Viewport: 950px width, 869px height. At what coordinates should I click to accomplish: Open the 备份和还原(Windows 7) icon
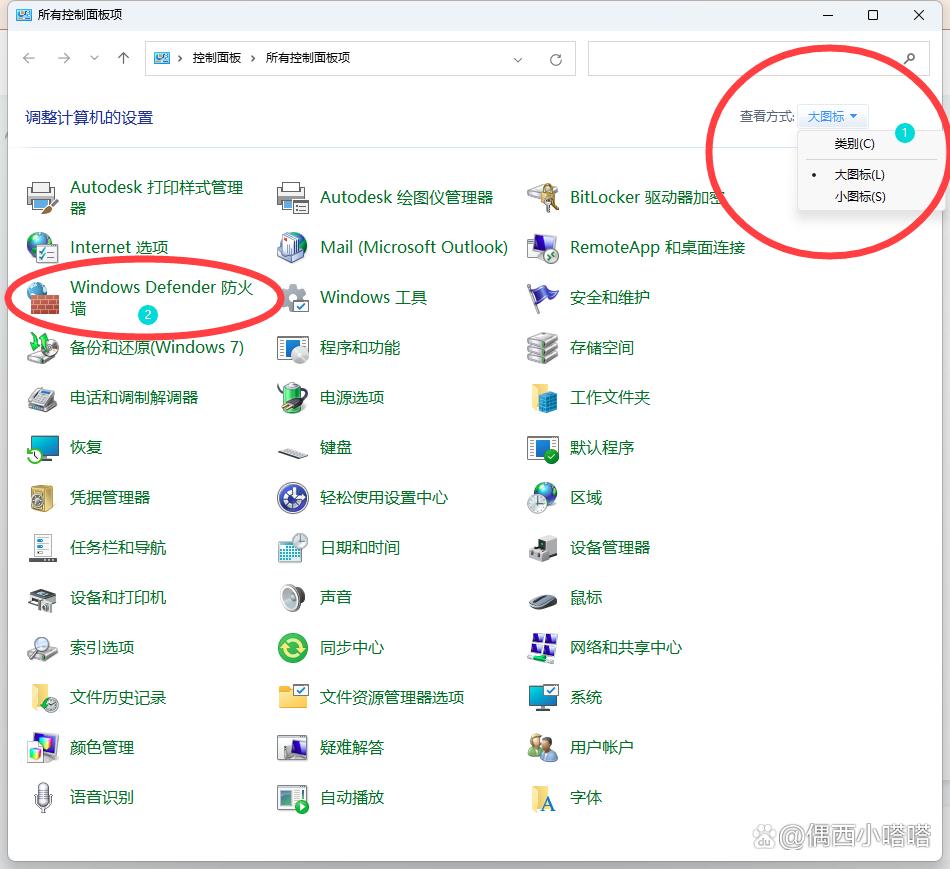point(42,348)
